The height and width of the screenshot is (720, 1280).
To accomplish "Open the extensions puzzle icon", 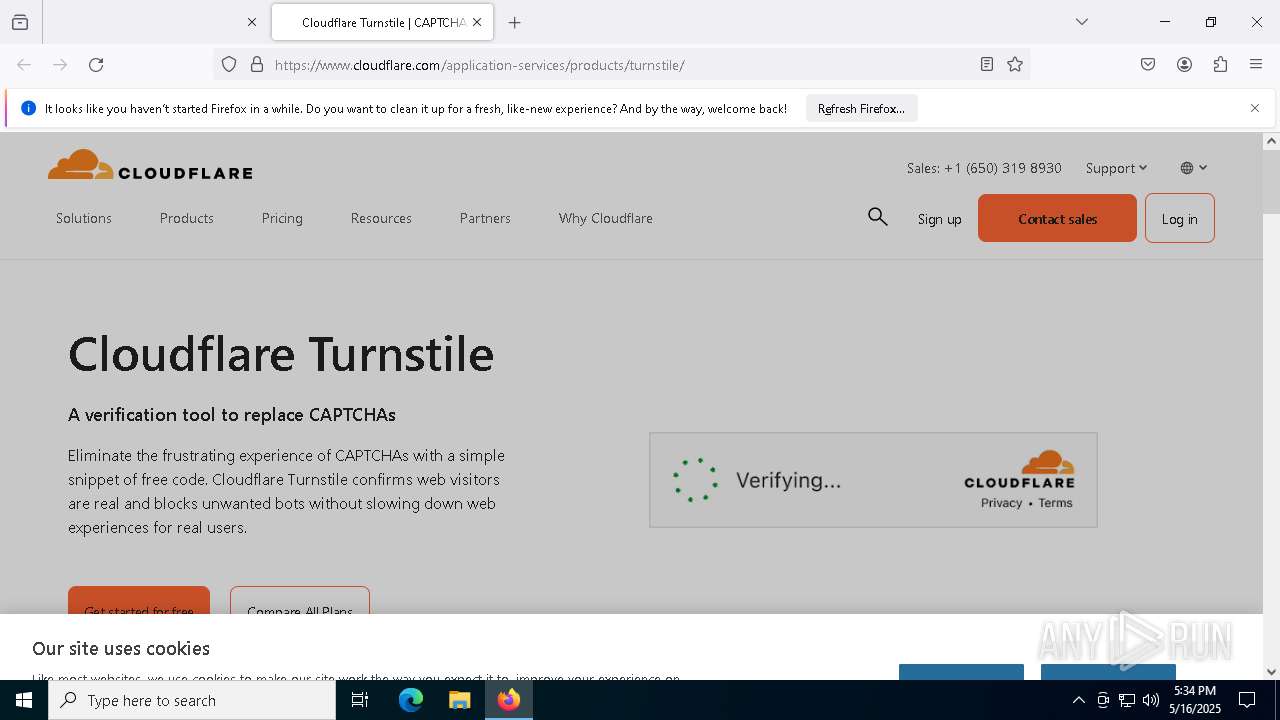I will coord(1220,65).
